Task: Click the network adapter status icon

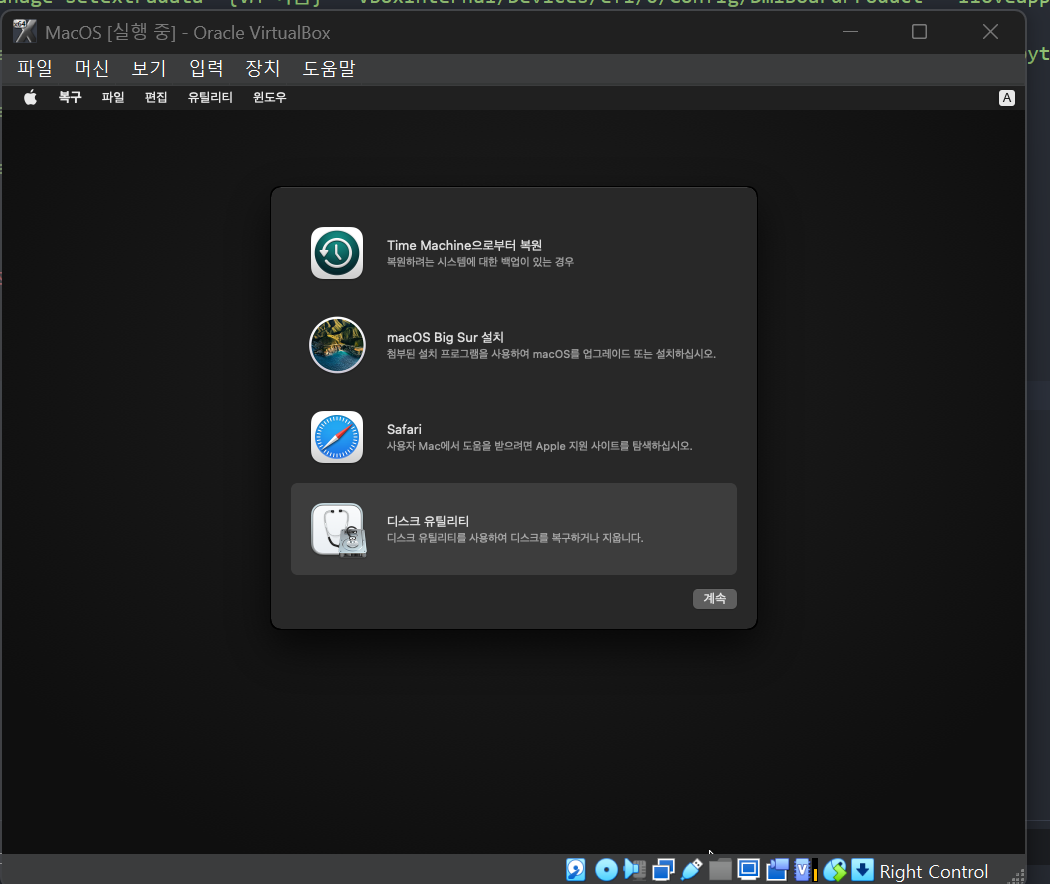Action: point(663,869)
